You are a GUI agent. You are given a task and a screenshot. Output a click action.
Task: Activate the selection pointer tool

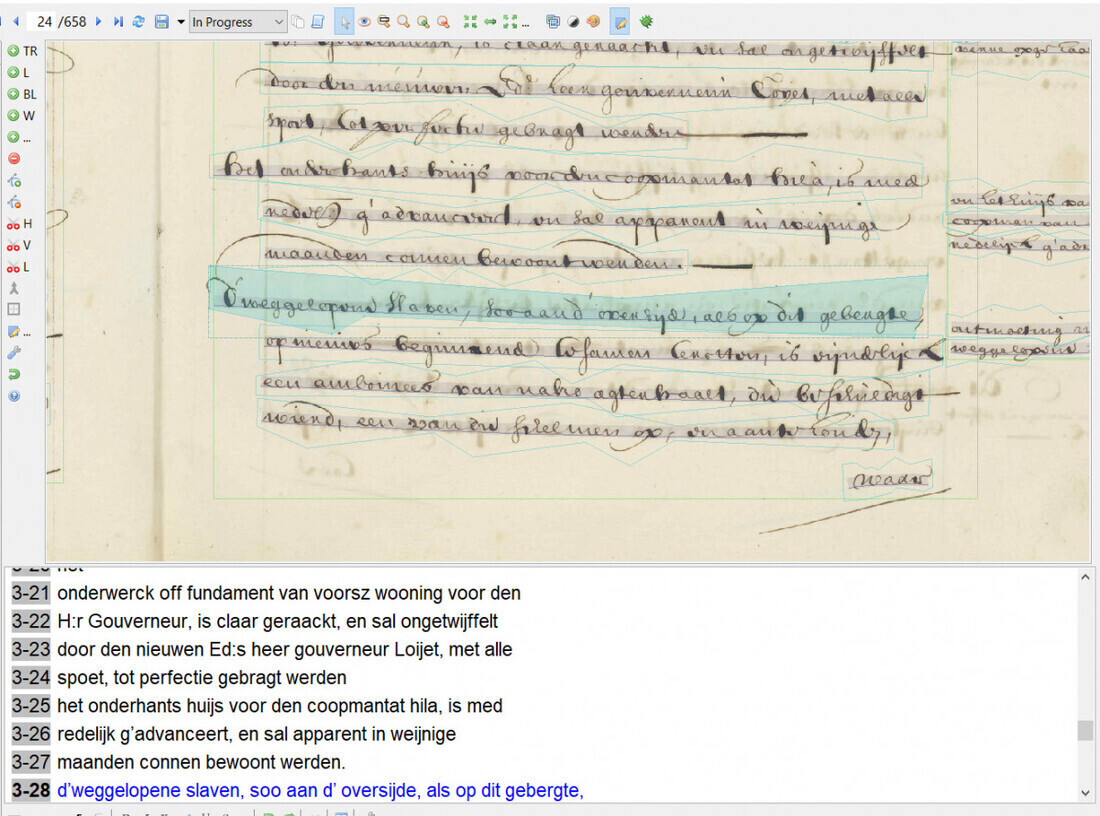[x=344, y=22]
